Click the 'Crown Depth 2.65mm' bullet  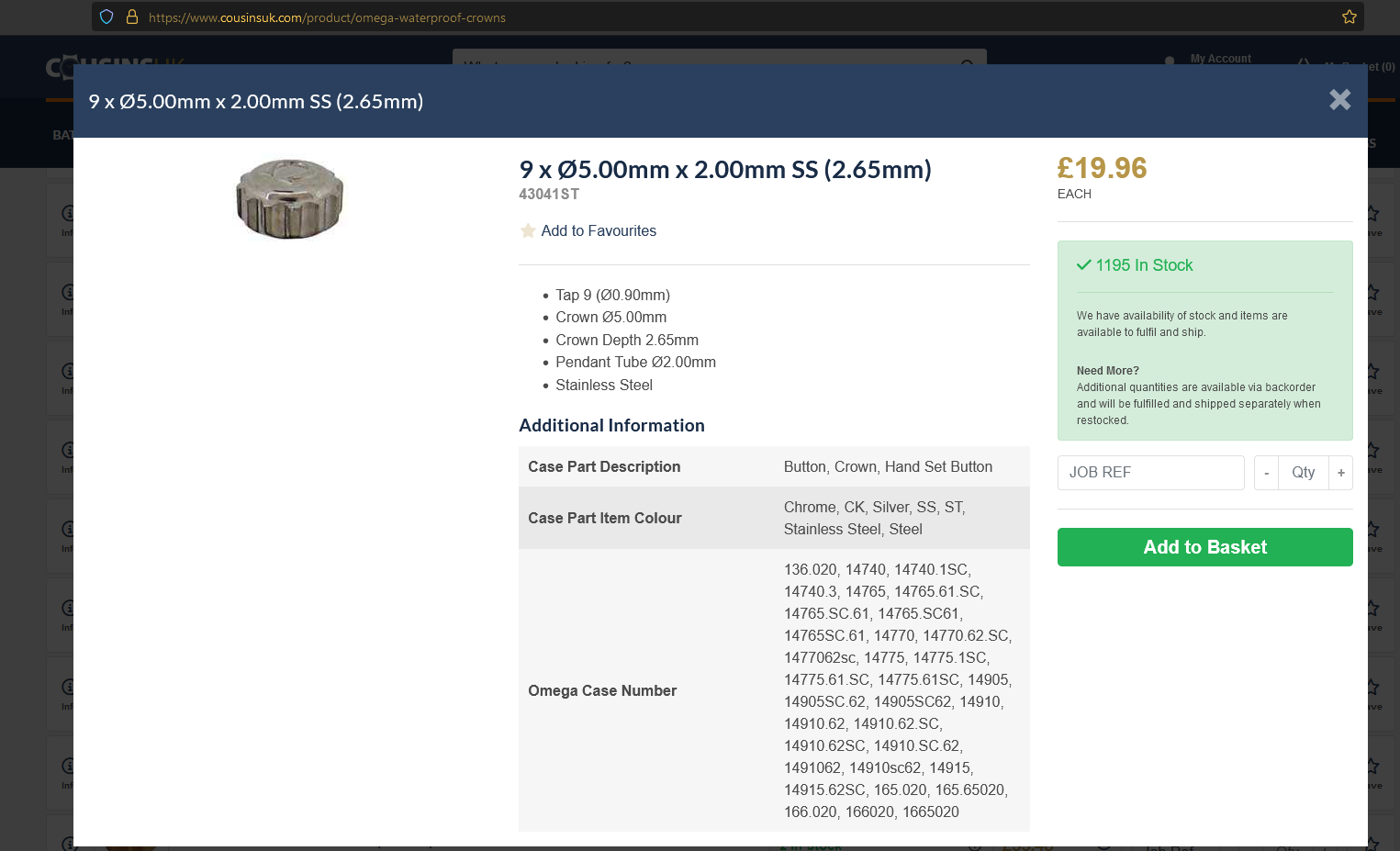coord(627,340)
